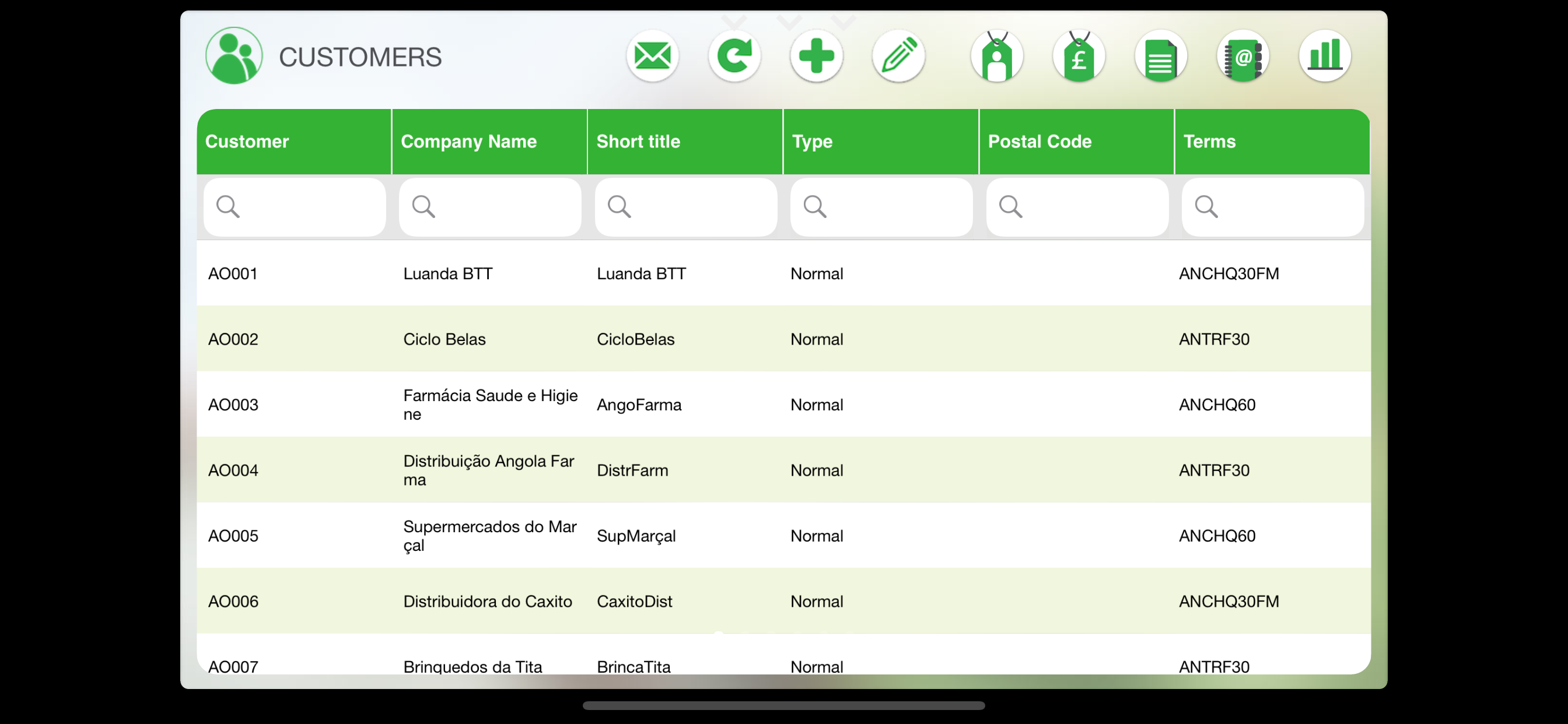Open the person tag icon
The height and width of the screenshot is (724, 1568).
coord(996,57)
